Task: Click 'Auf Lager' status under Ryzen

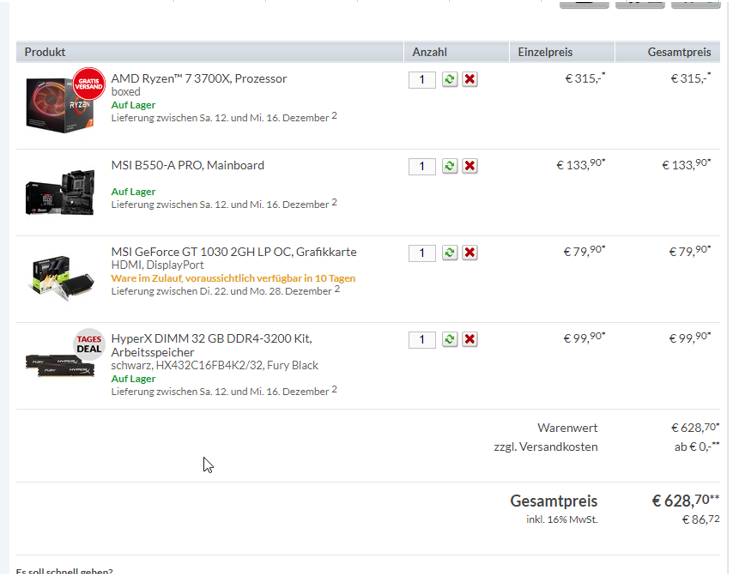Action: [x=133, y=105]
